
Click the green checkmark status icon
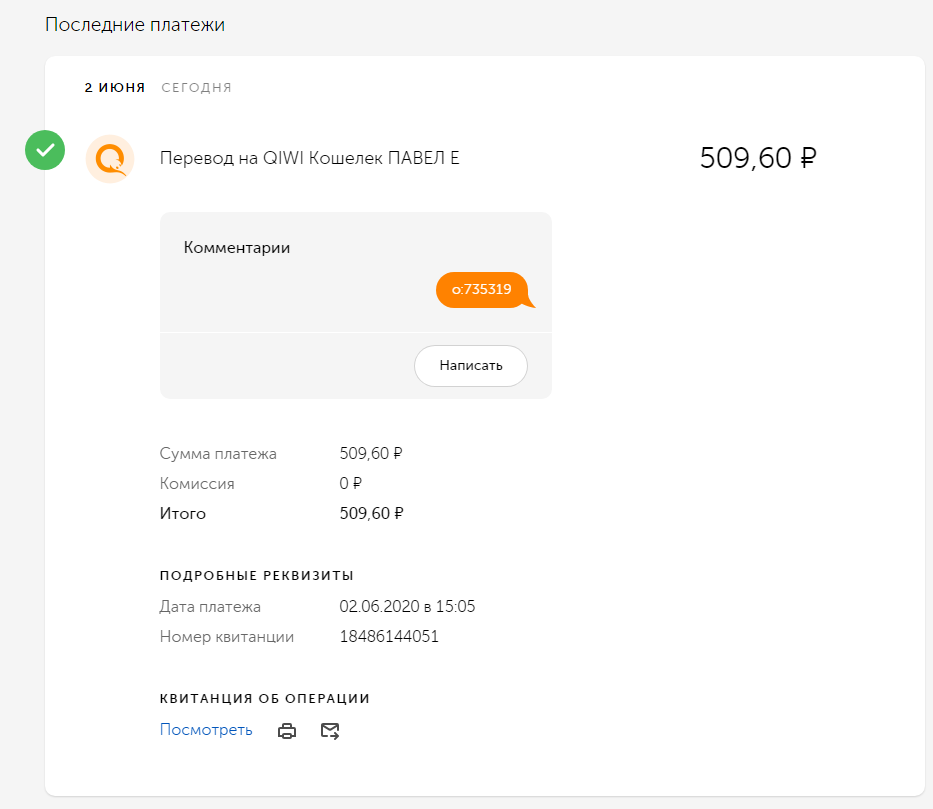click(x=44, y=151)
